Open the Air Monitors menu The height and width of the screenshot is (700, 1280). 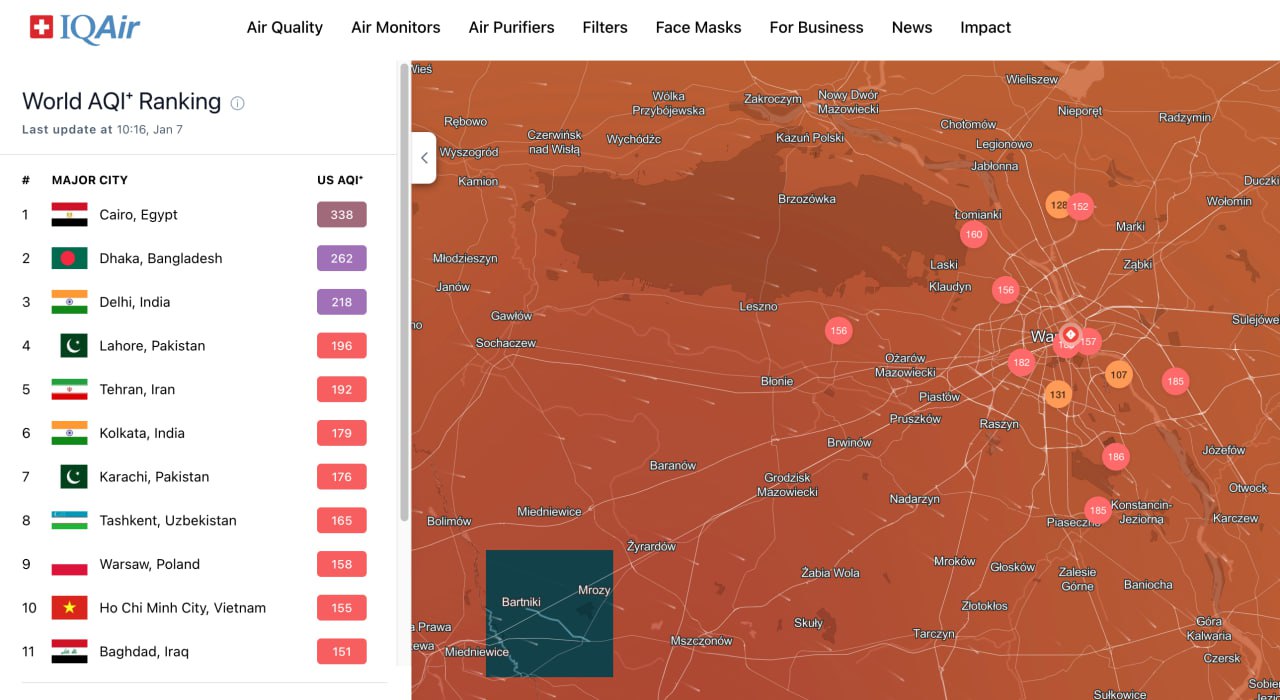coord(396,28)
